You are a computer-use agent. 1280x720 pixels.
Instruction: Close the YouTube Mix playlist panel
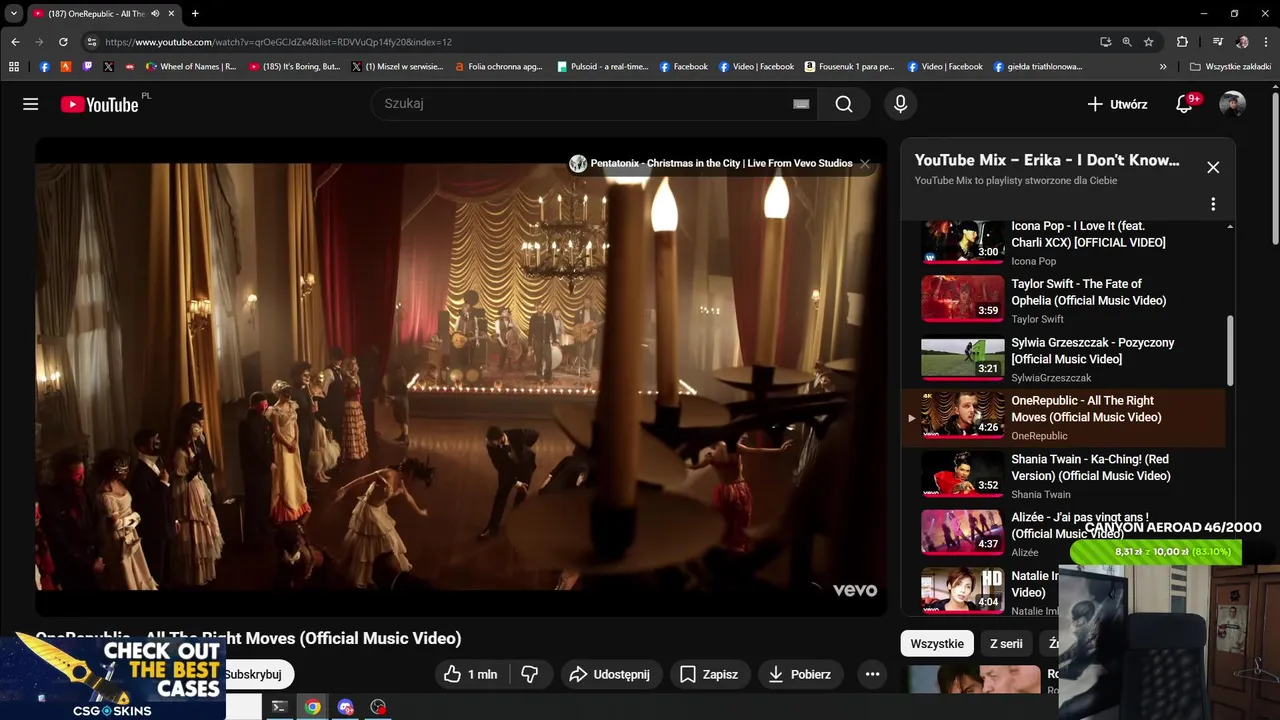[1213, 167]
